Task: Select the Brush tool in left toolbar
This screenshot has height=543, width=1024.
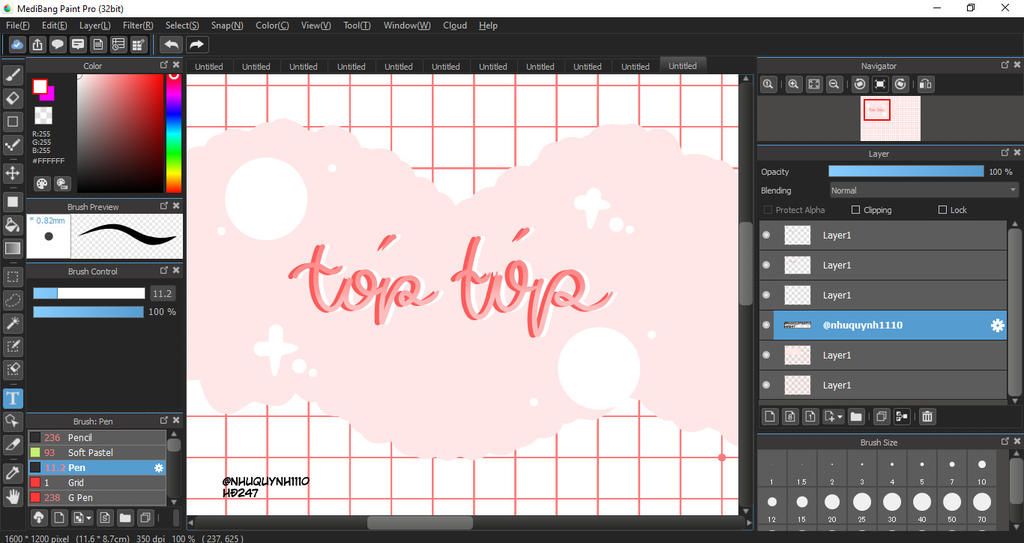Action: click(12, 75)
